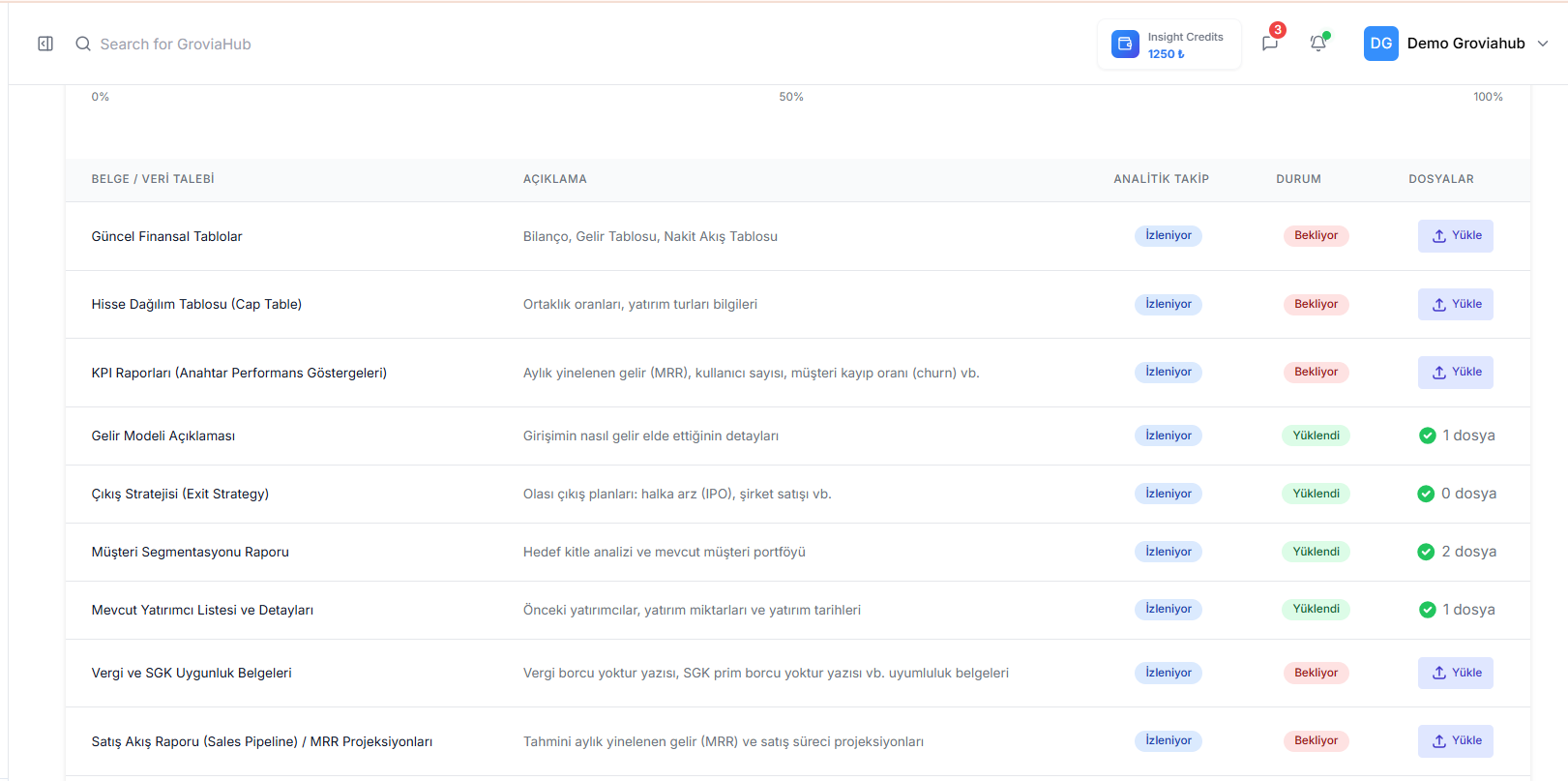Click Yükle for KPI Raporları row
The image size is (1568, 781).
point(1455,373)
